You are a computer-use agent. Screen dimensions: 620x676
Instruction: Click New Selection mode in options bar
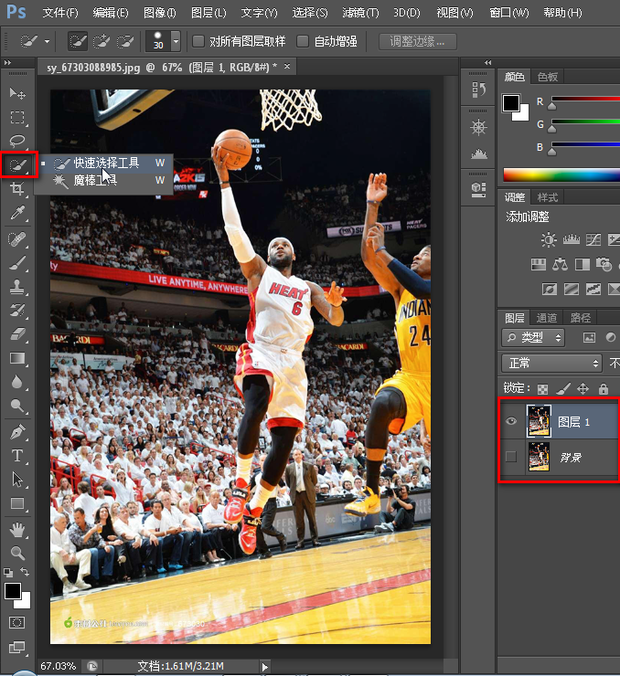point(78,42)
